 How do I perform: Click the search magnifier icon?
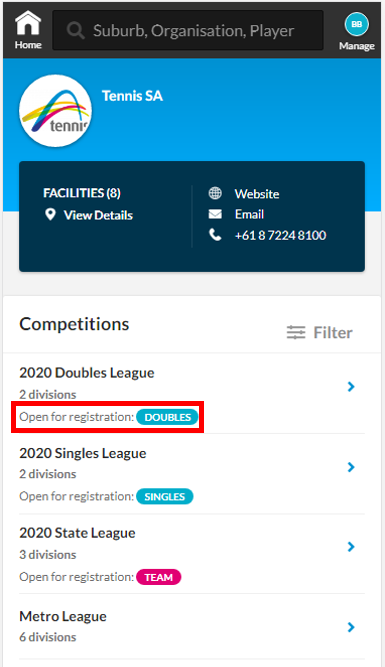point(76,31)
